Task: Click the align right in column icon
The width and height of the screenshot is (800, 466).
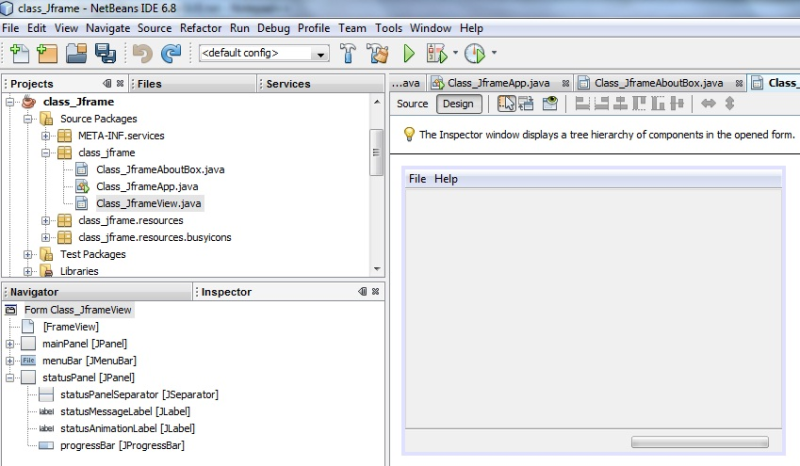Action: coord(602,104)
